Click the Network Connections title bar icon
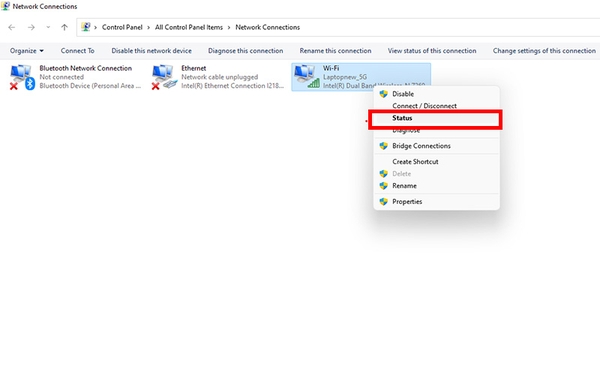 5,6
